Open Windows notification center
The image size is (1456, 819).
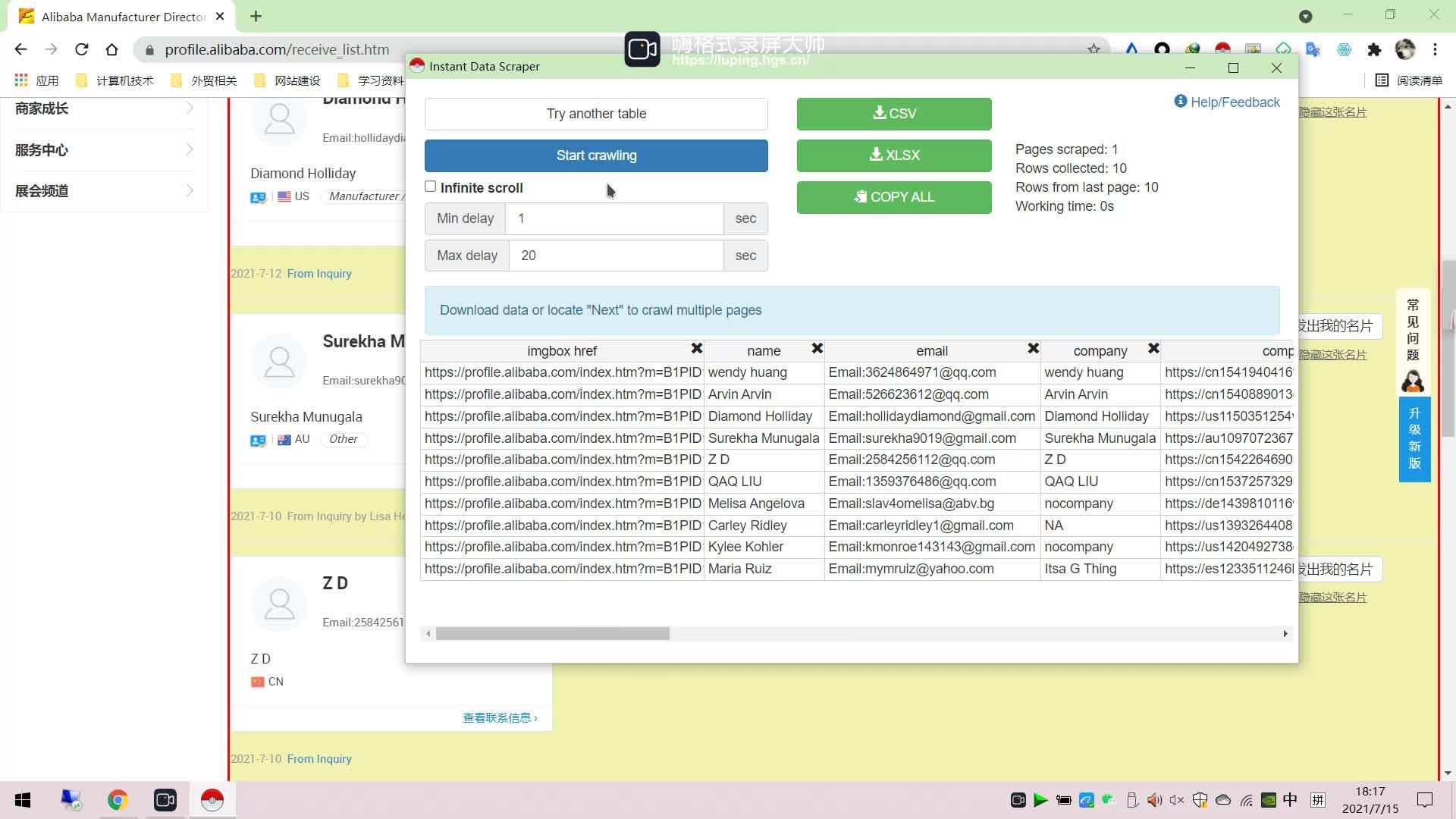[1425, 800]
